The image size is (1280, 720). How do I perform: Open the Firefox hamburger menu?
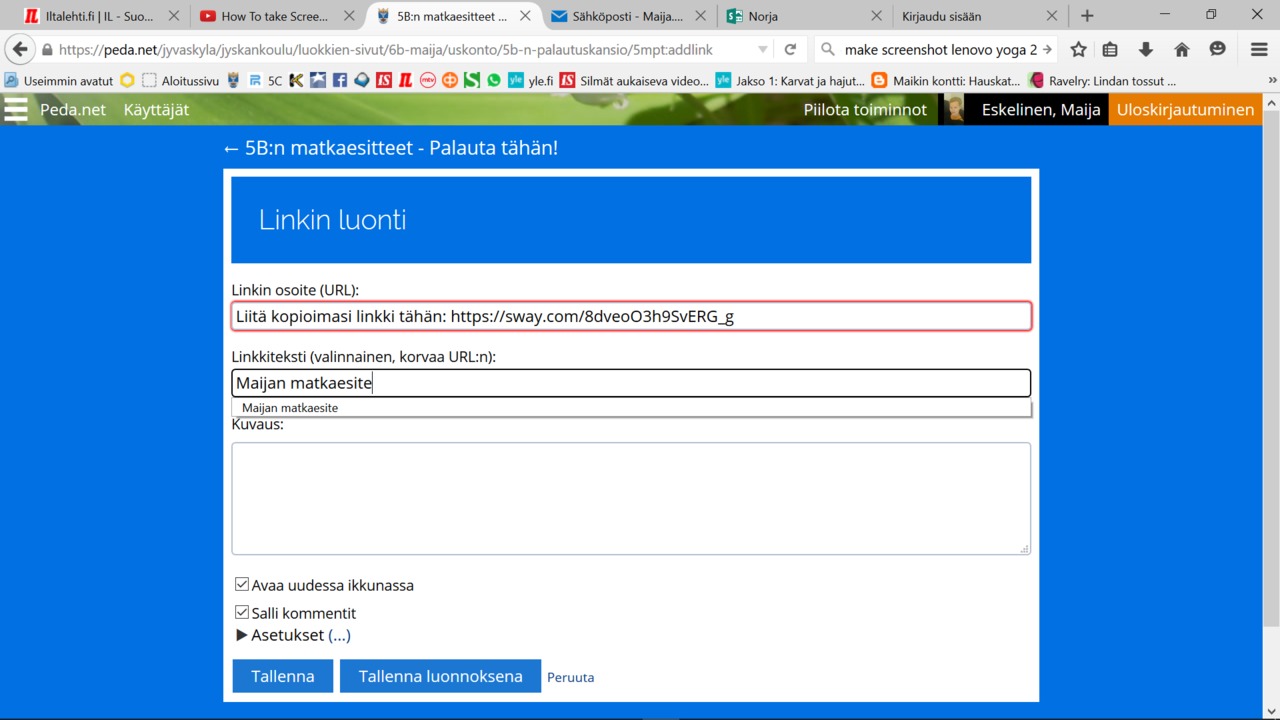click(1259, 49)
